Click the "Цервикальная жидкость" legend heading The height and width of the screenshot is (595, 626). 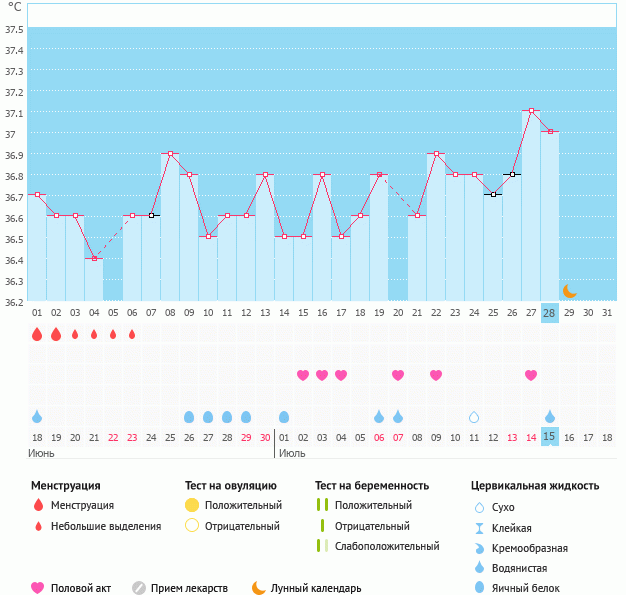(535, 486)
